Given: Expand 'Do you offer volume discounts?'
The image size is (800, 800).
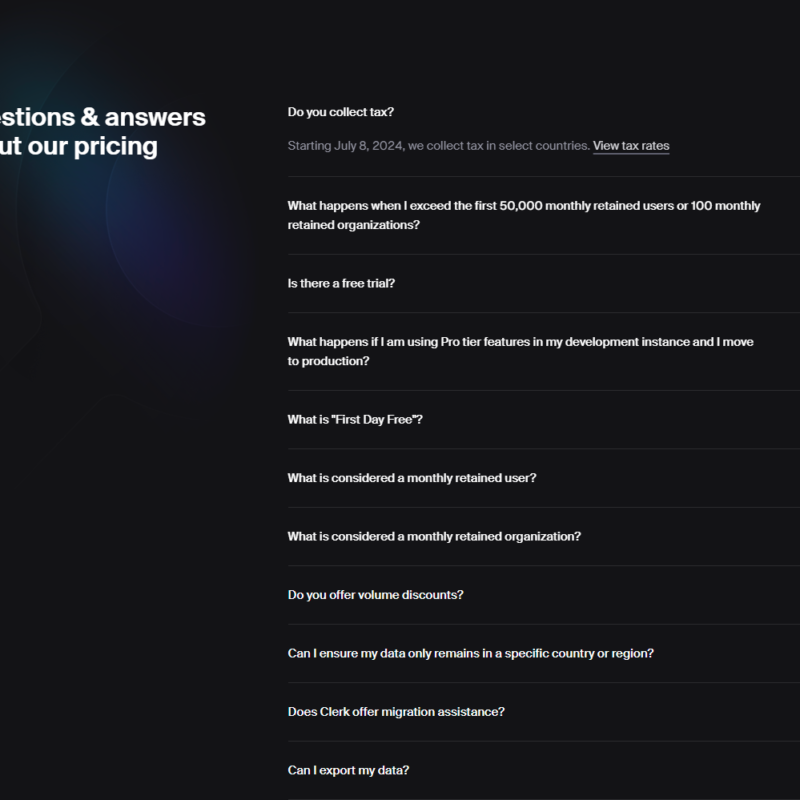Looking at the screenshot, I should point(375,595).
